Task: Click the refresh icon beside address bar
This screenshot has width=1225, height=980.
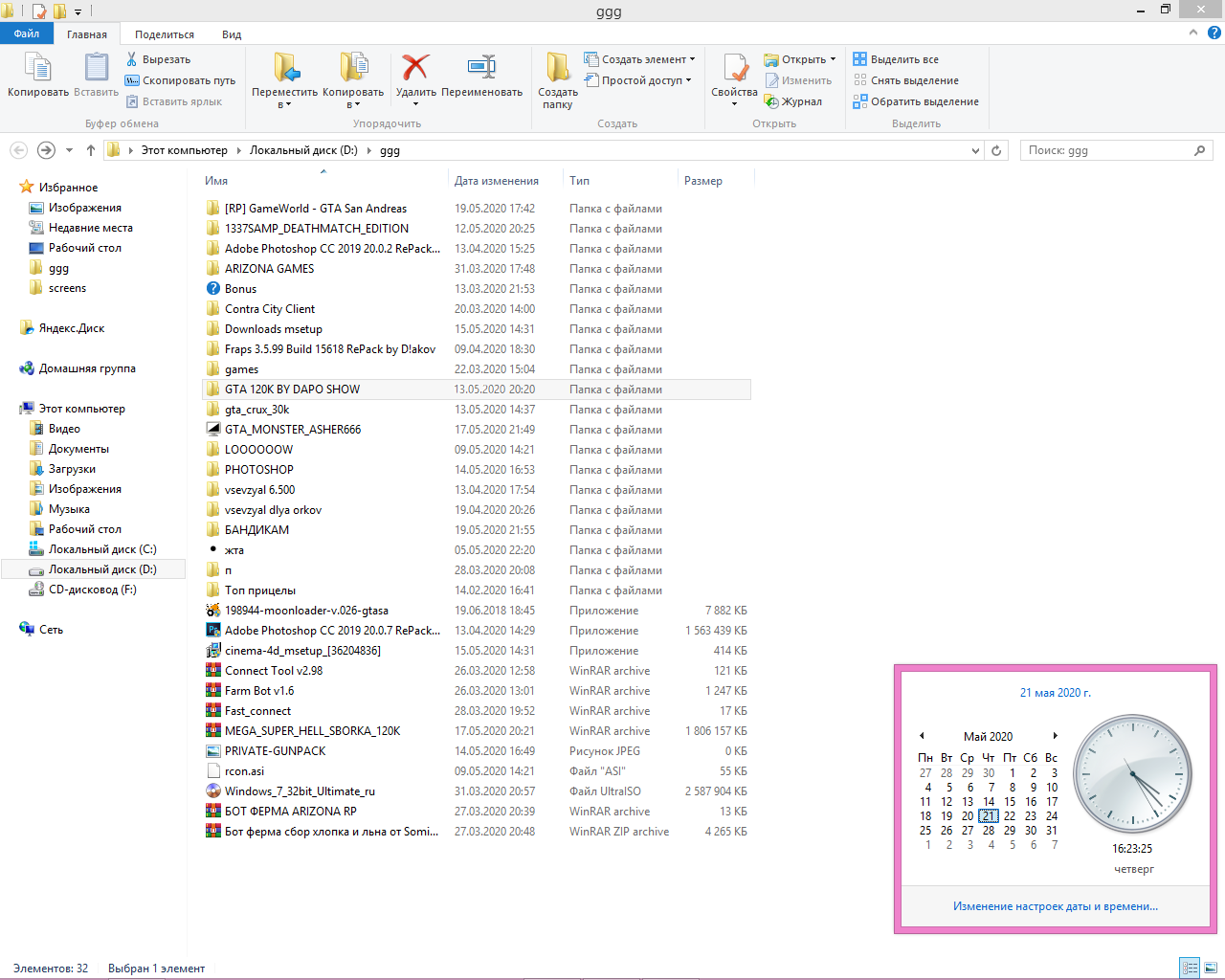Action: 996,150
